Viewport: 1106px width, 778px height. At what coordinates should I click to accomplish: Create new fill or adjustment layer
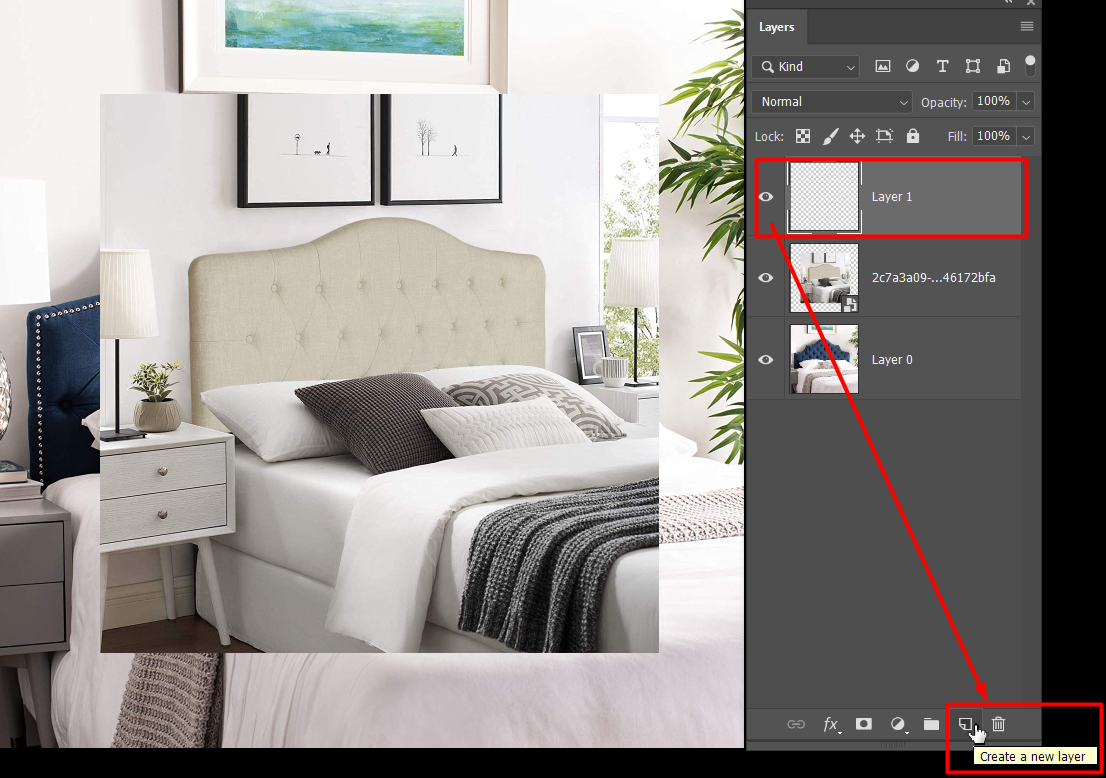coord(898,724)
